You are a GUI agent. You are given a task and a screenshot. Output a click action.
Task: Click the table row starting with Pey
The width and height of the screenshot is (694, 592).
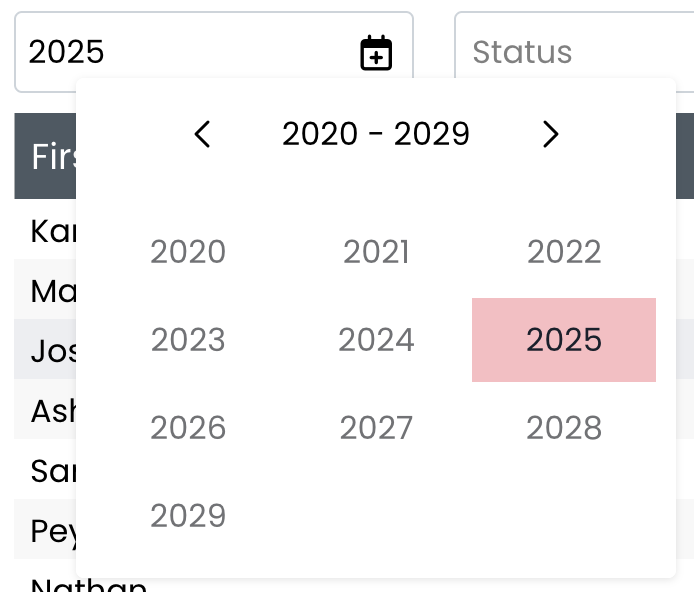tap(44, 531)
